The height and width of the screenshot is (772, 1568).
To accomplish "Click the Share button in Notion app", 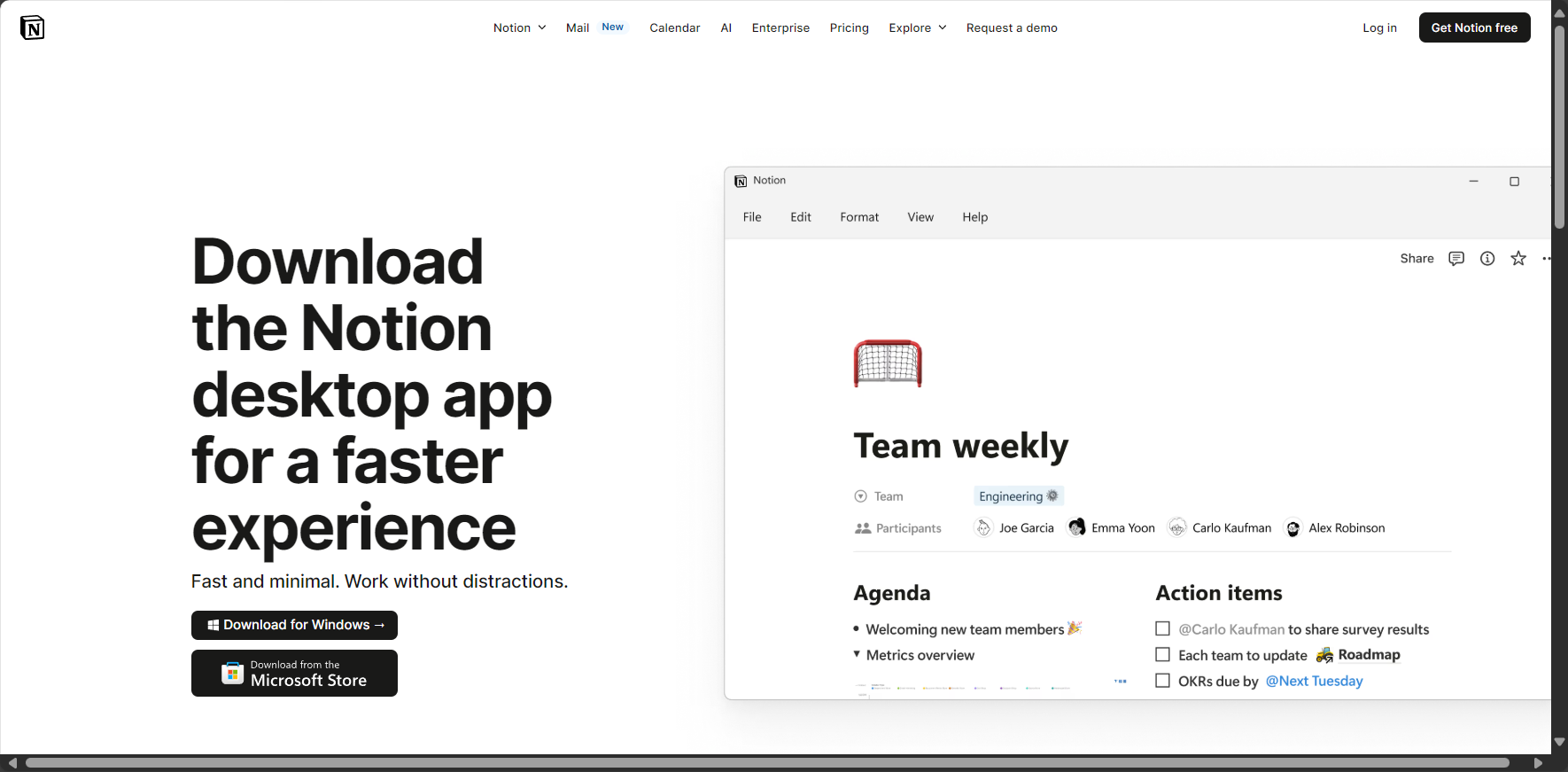I will pyautogui.click(x=1417, y=259).
